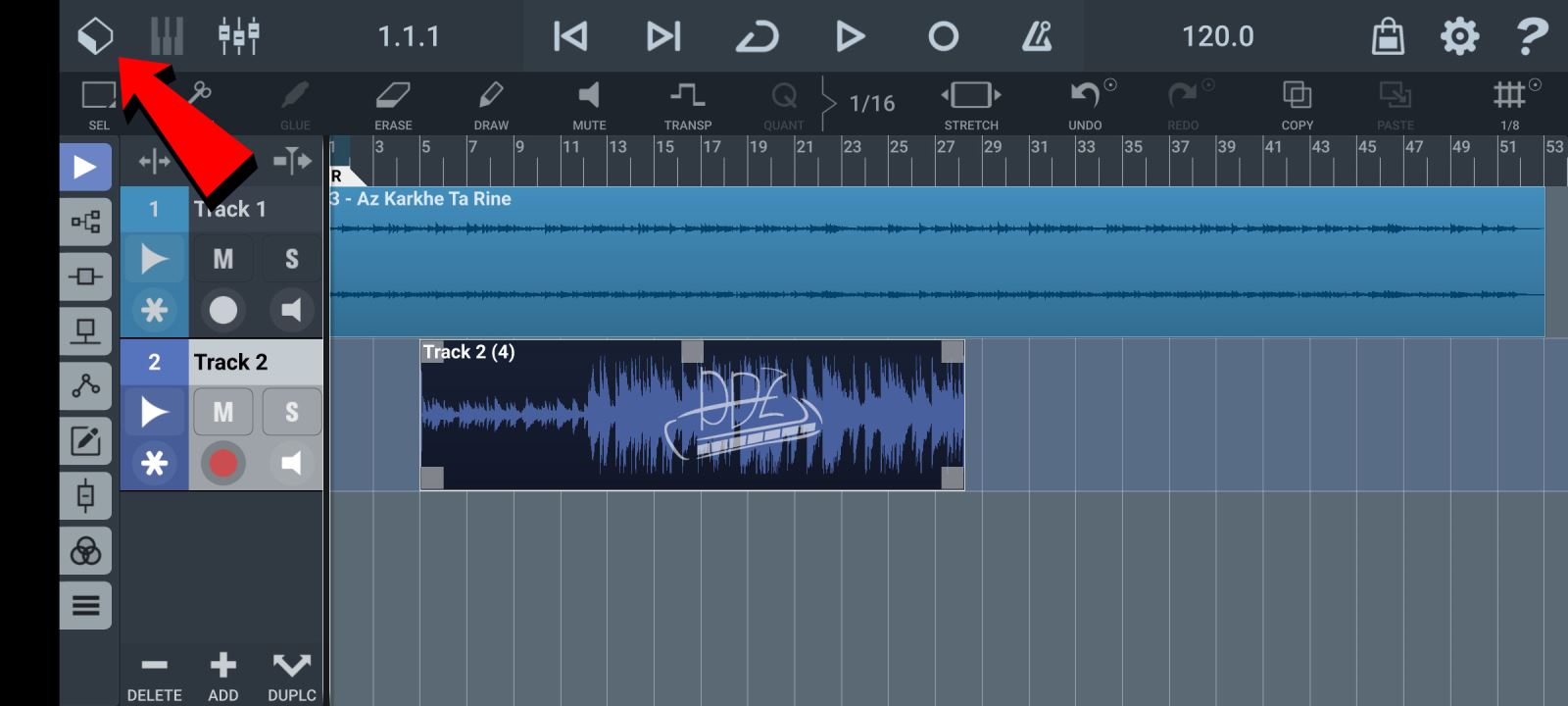Open the instrument sidebar icon

click(x=85, y=331)
